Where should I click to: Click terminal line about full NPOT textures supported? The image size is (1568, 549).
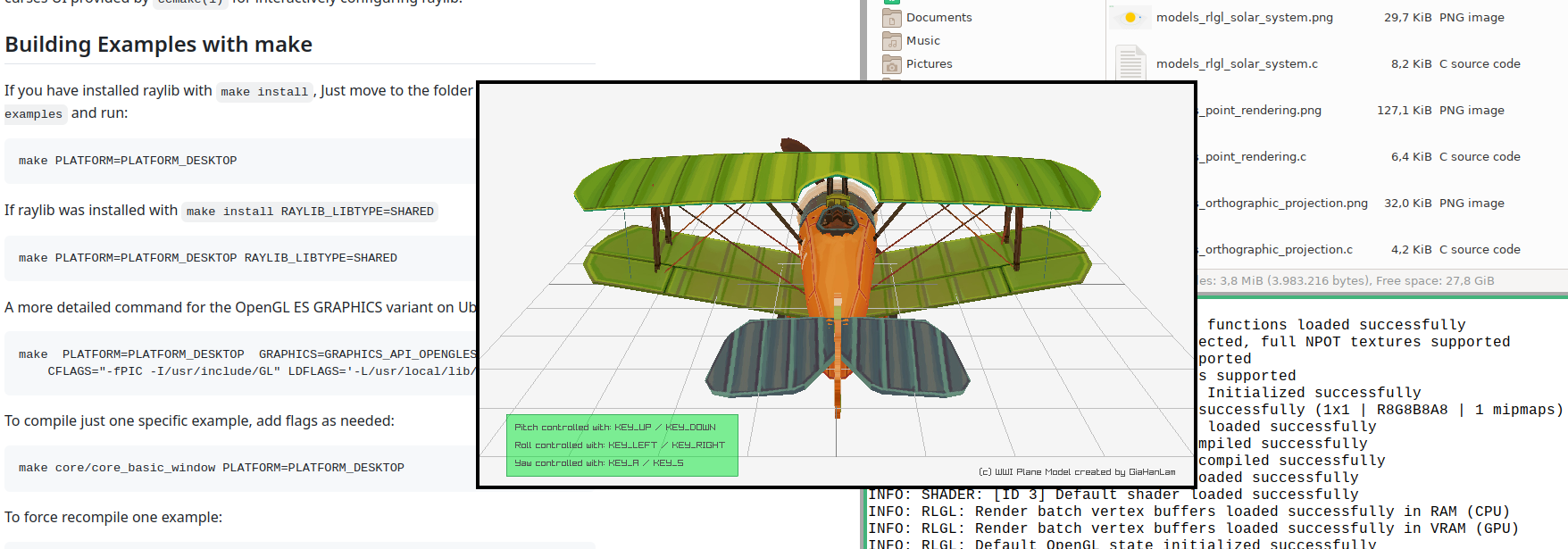[x=1355, y=342]
